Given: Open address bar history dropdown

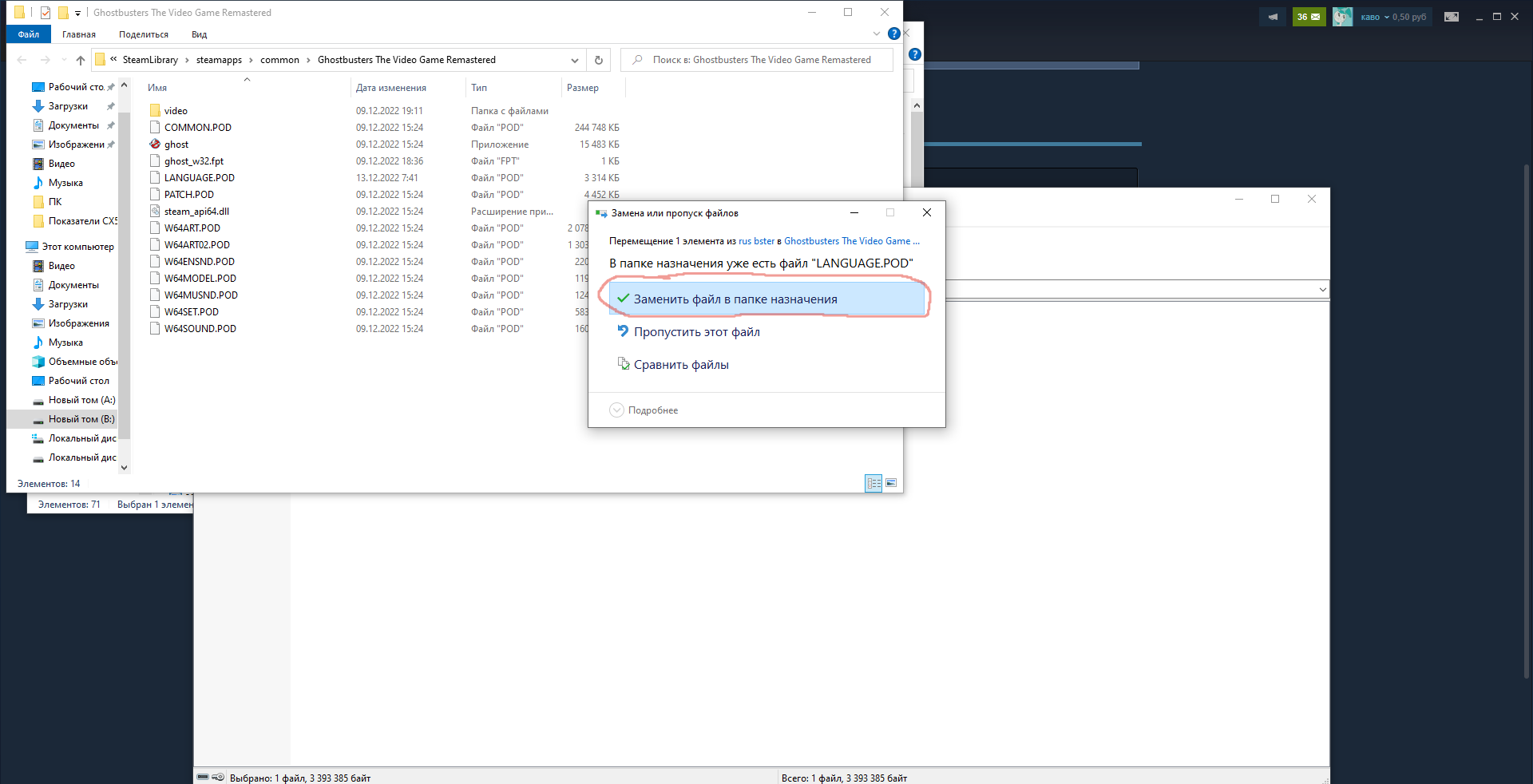Looking at the screenshot, I should (x=575, y=60).
